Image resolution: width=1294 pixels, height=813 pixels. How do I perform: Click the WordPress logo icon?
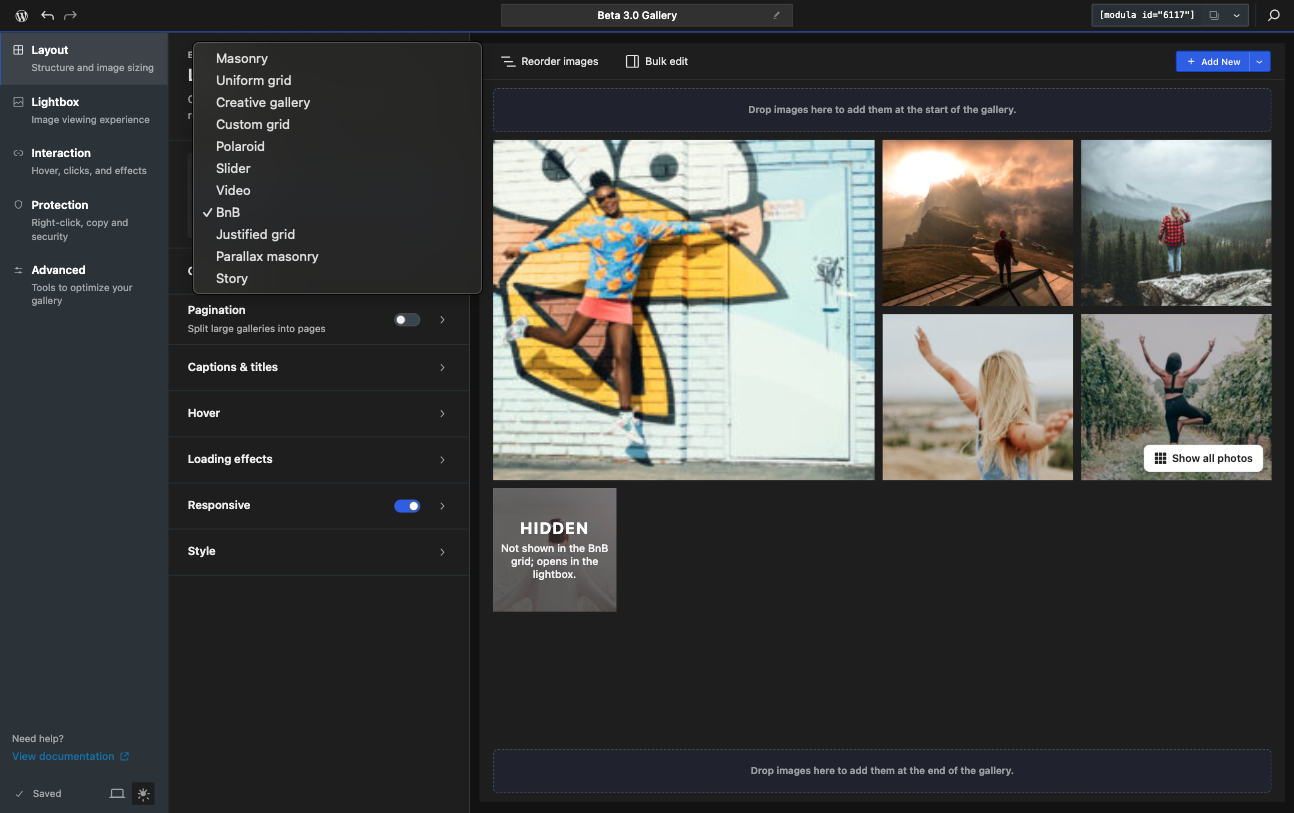(x=21, y=16)
